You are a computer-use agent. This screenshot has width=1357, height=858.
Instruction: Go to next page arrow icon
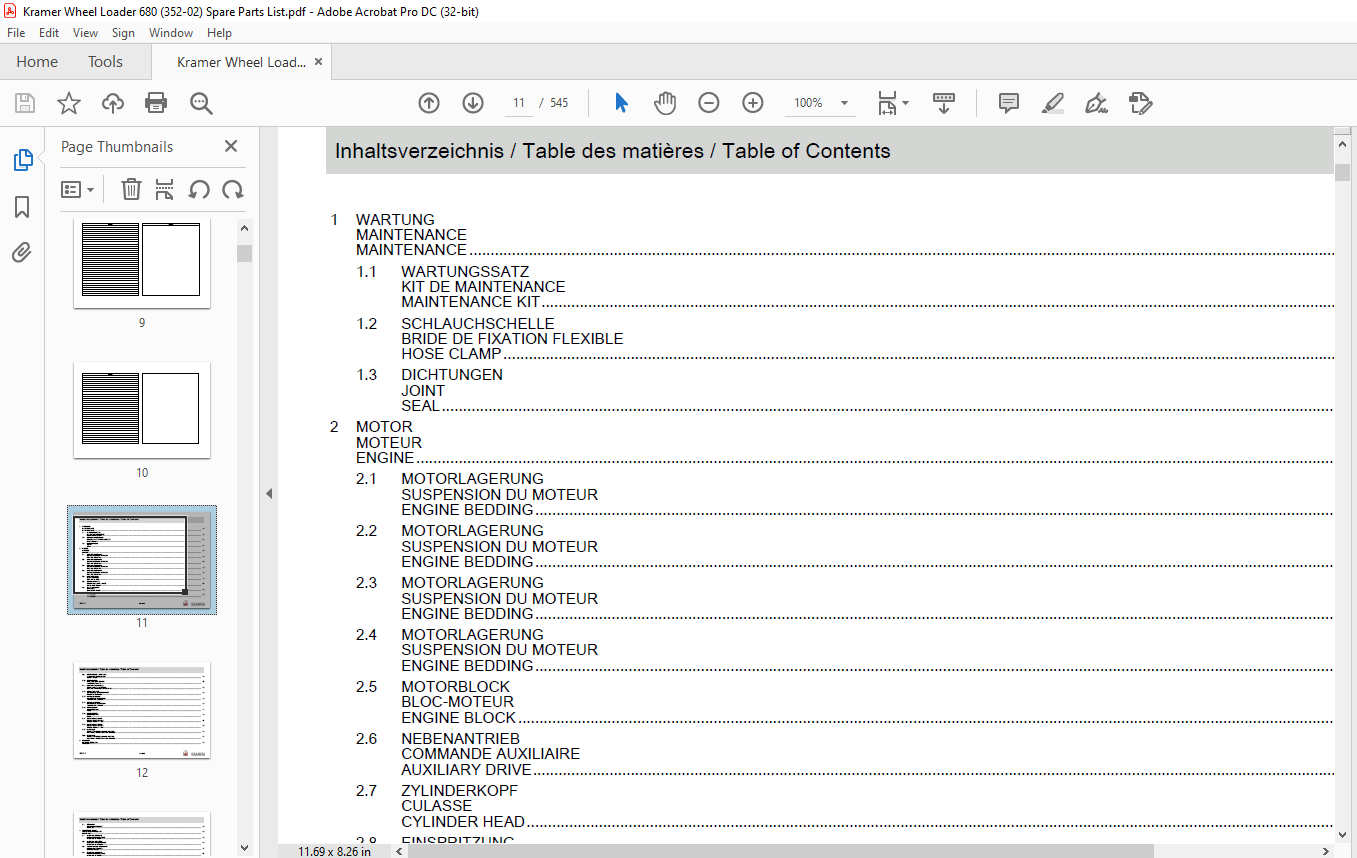coord(473,103)
